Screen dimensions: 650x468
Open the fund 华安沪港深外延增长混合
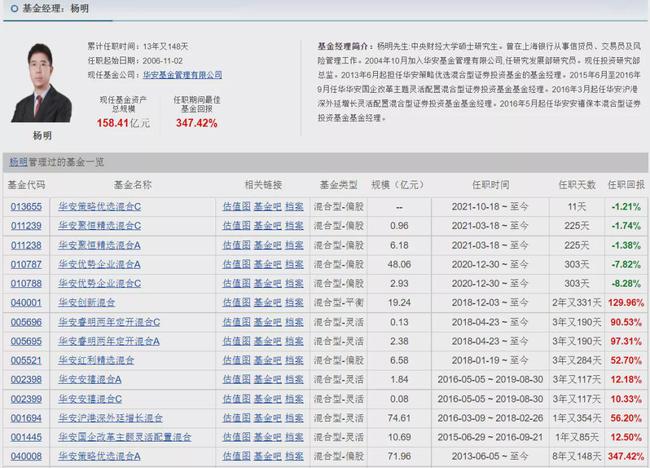coord(110,418)
